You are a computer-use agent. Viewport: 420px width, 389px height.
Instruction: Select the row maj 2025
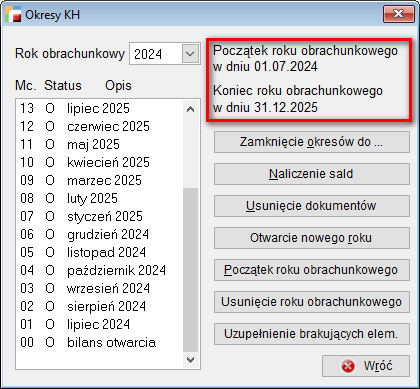(x=100, y=144)
